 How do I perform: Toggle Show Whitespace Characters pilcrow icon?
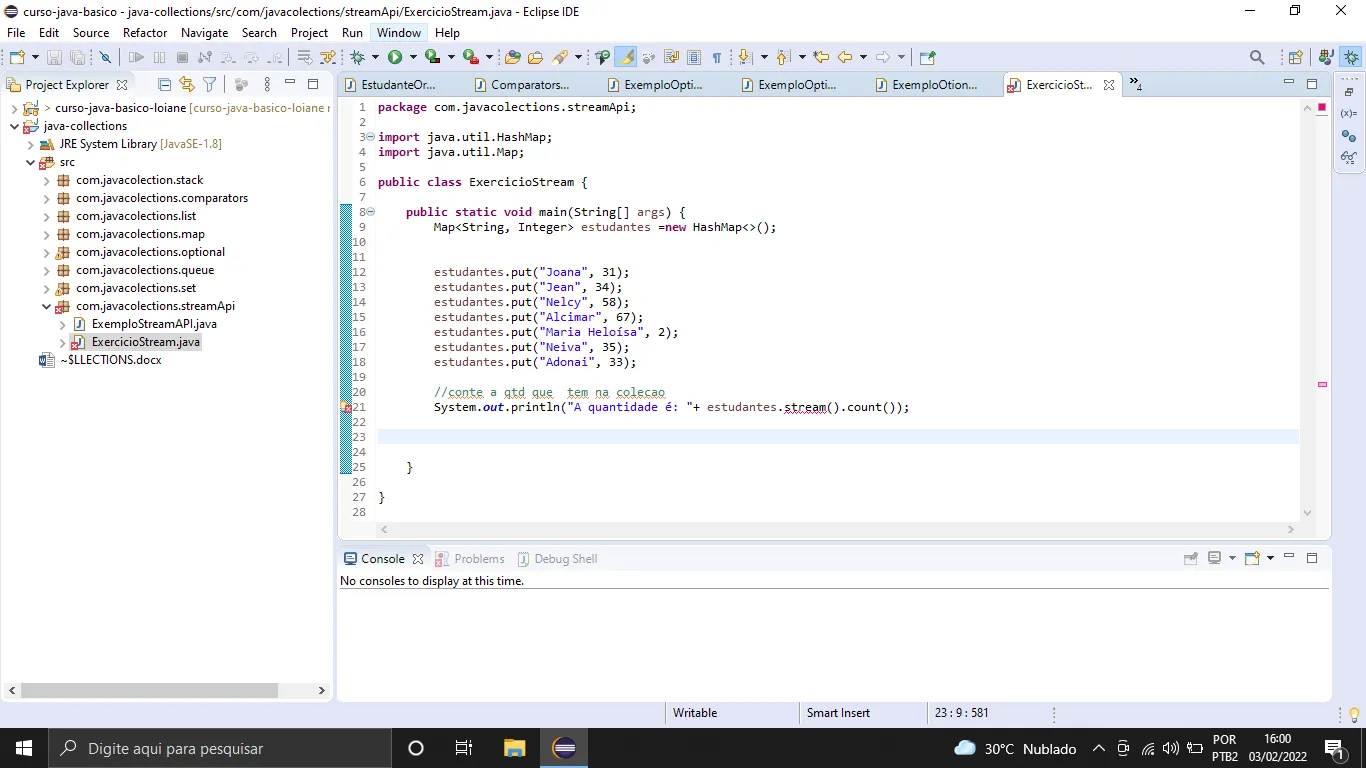716,58
